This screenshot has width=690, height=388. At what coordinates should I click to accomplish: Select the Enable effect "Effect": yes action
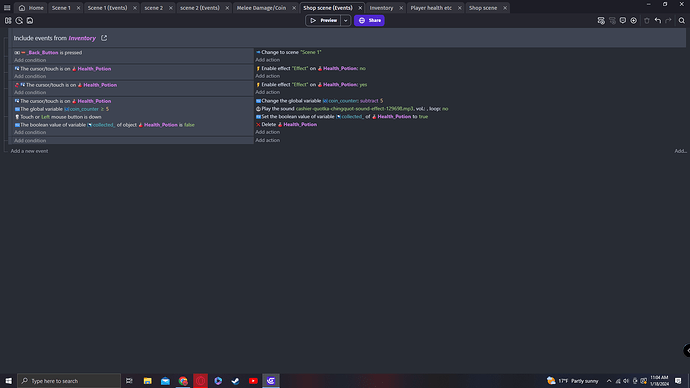tap(312, 84)
